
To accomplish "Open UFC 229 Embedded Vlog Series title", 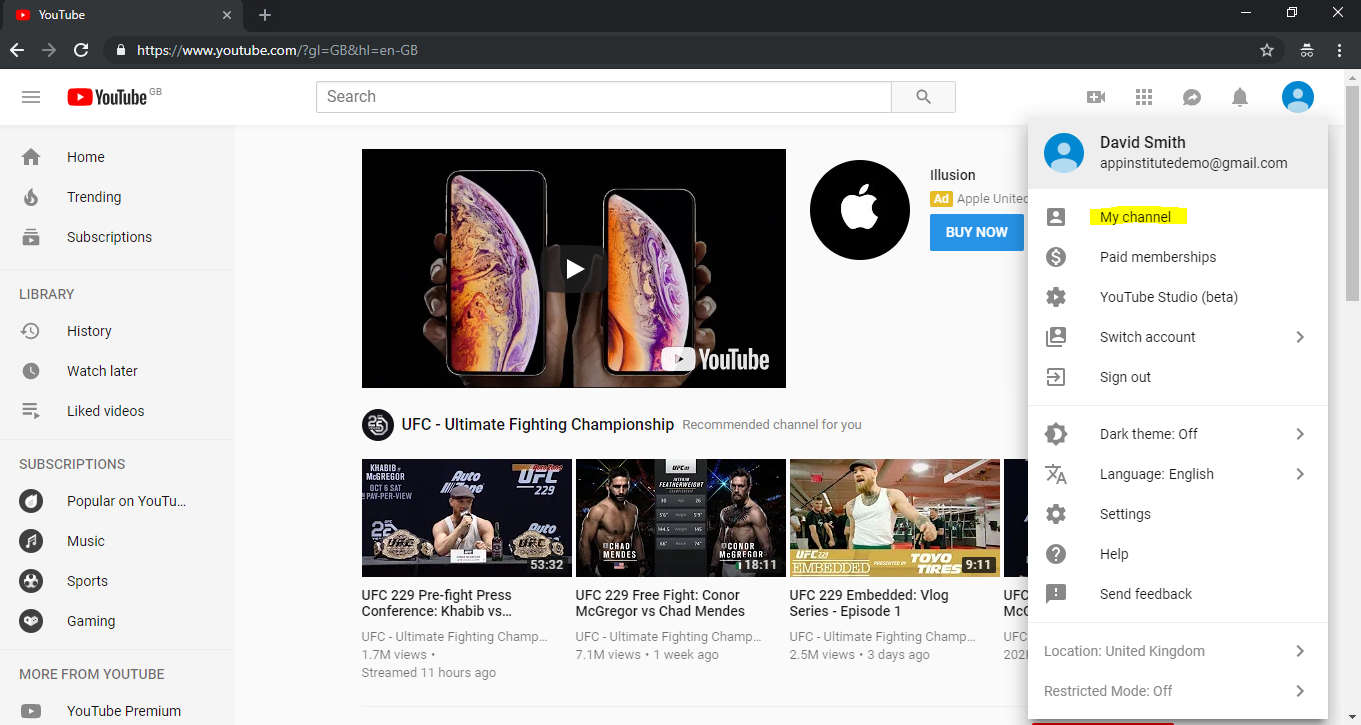I will 869,603.
